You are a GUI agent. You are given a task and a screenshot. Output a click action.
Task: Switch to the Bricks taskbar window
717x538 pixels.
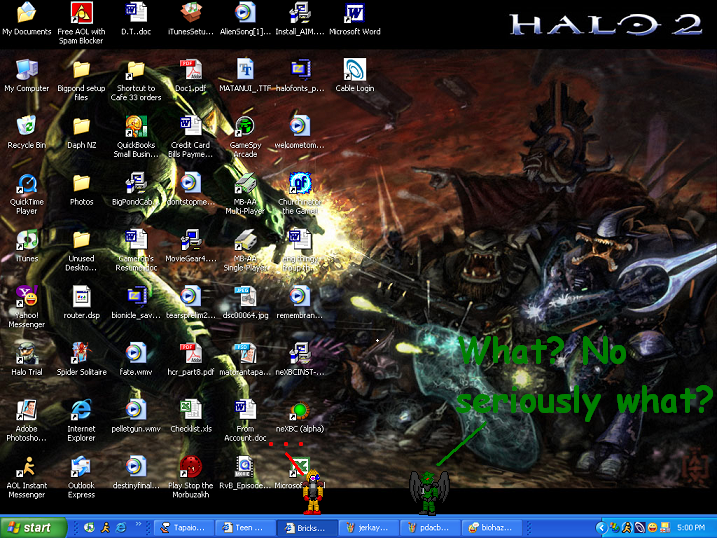306,528
